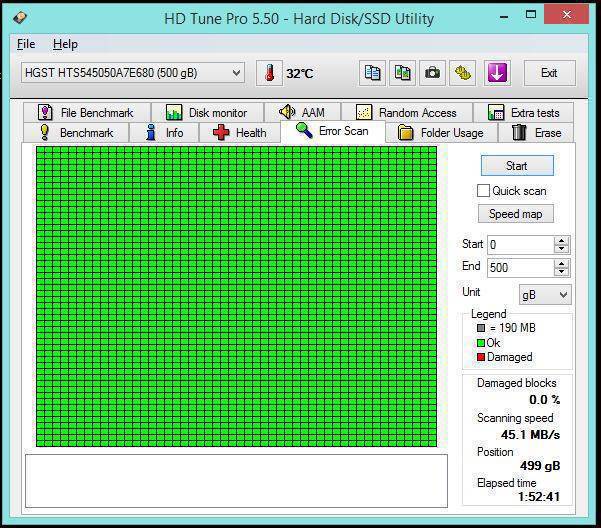Screen dimensions: 601x528
Task: Click the Speed map button
Action: tap(516, 214)
